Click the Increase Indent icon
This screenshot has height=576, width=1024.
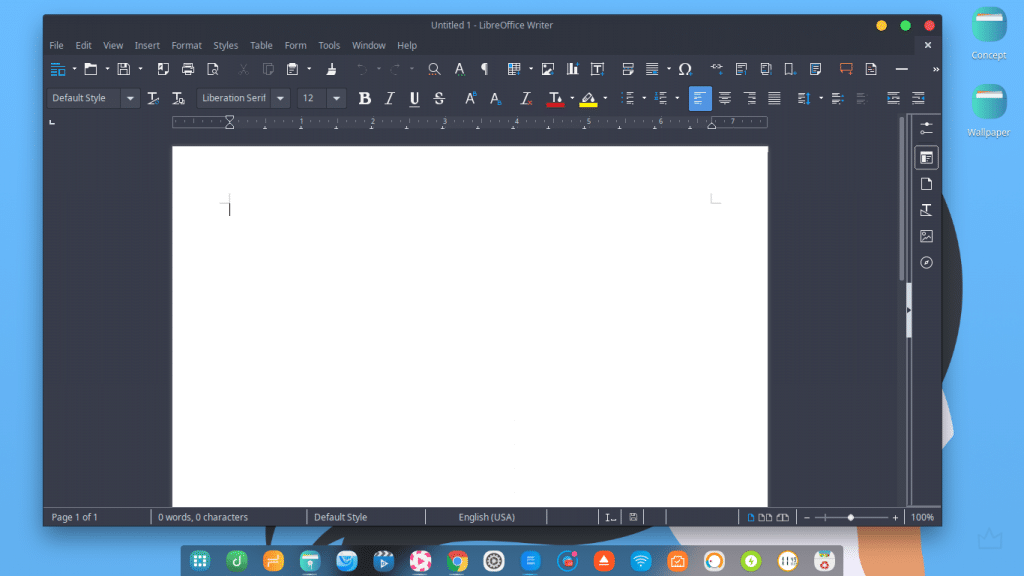coord(893,99)
